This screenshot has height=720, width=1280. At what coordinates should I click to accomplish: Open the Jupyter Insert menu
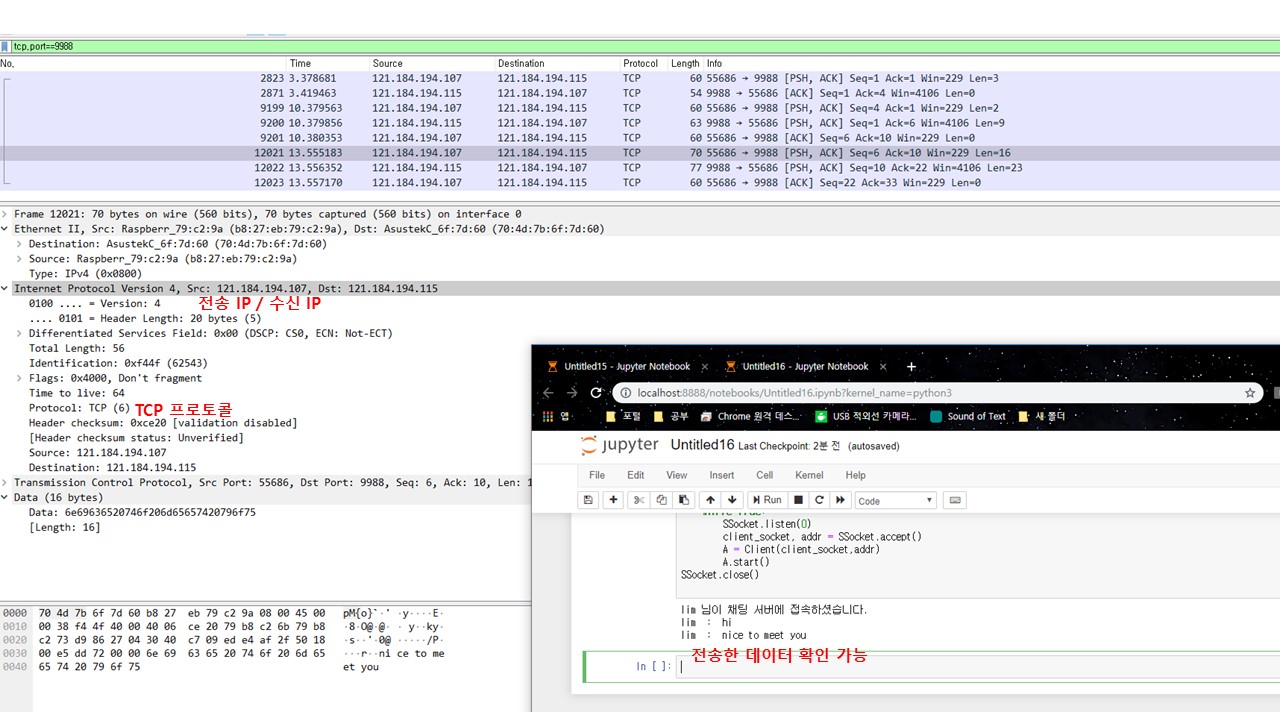(722, 475)
